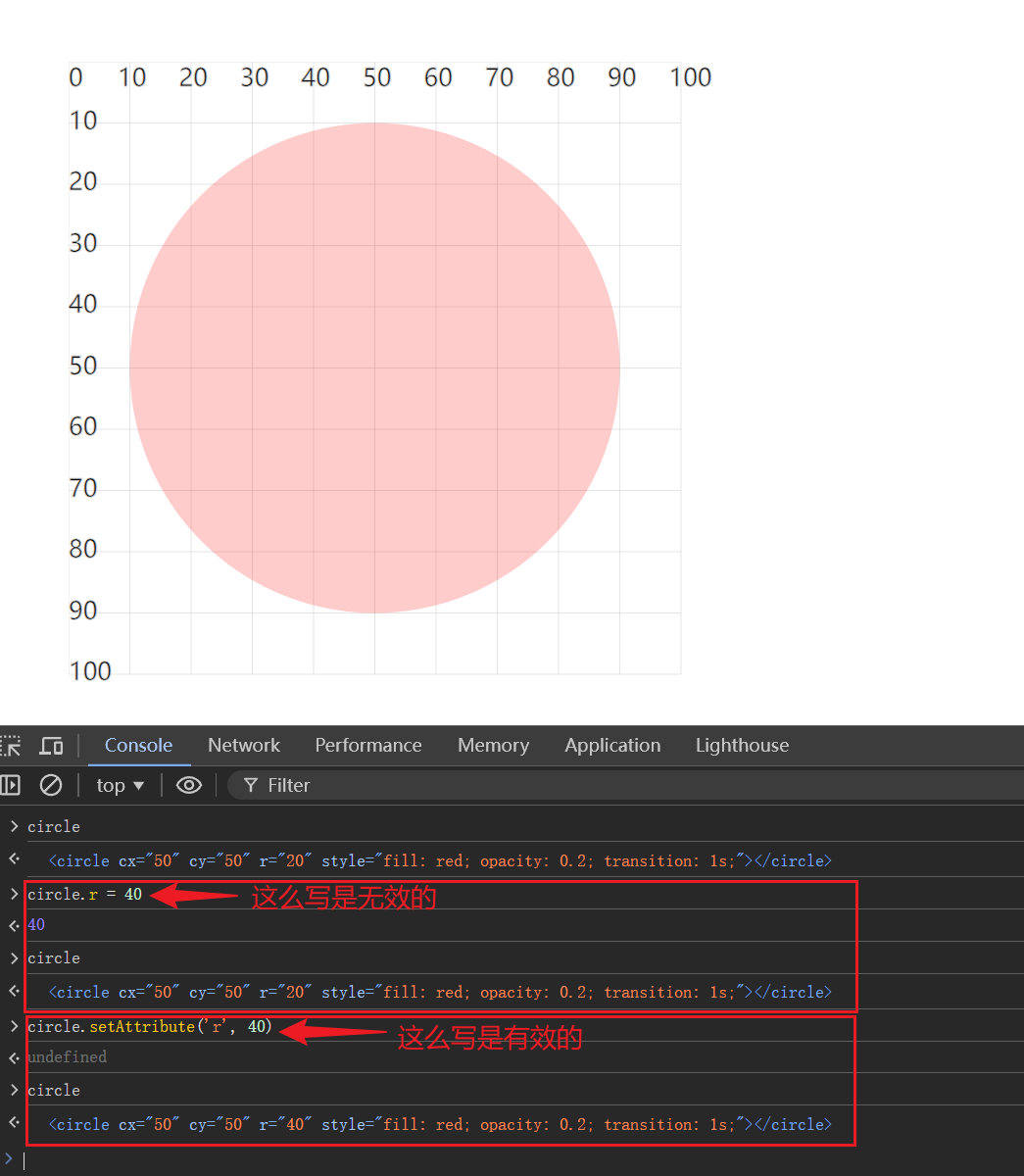Clear the console with the circle-slash icon

(51, 785)
